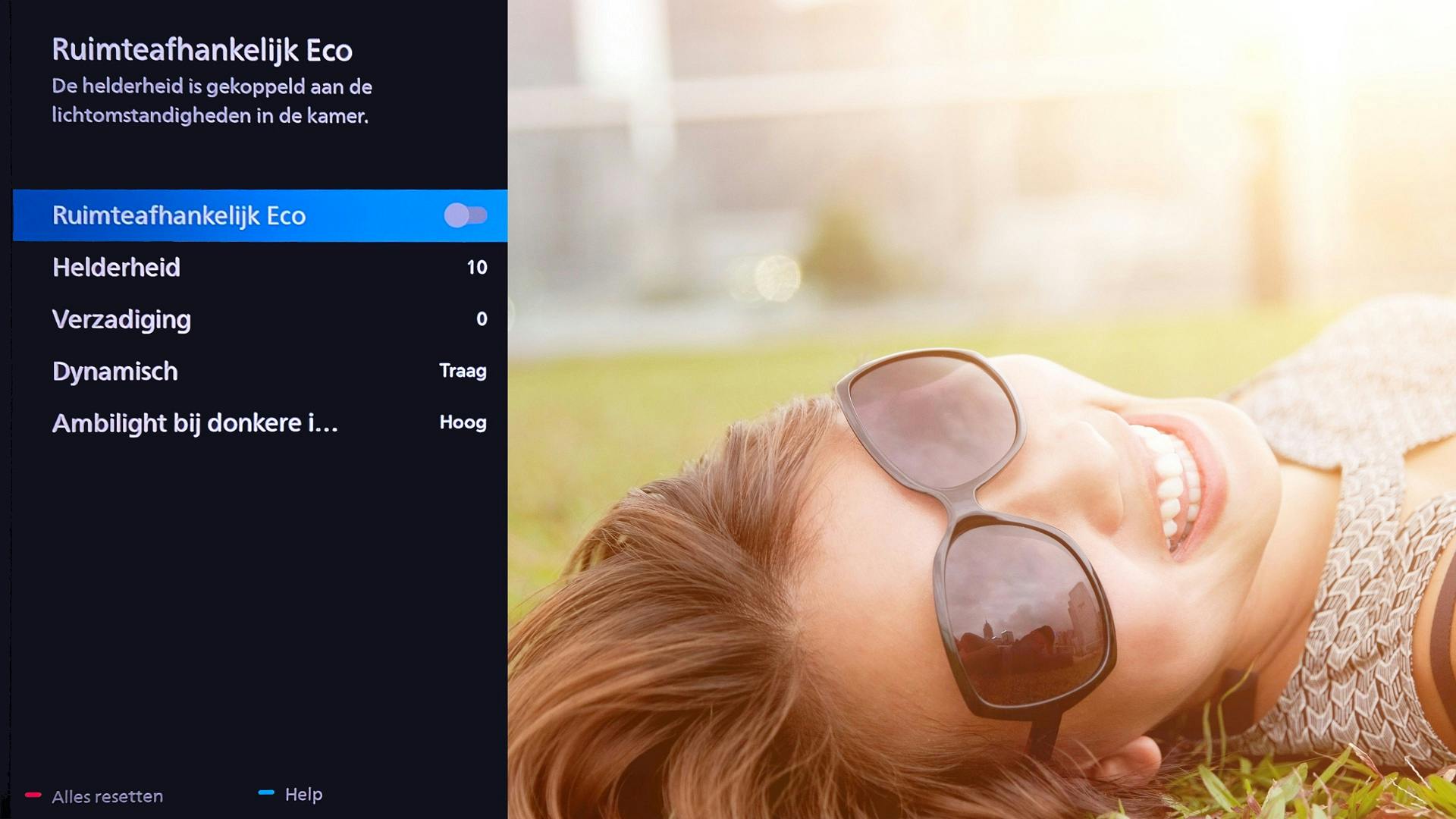Click the Hoog value for Ambilight
The width and height of the screenshot is (1456, 819).
point(463,422)
